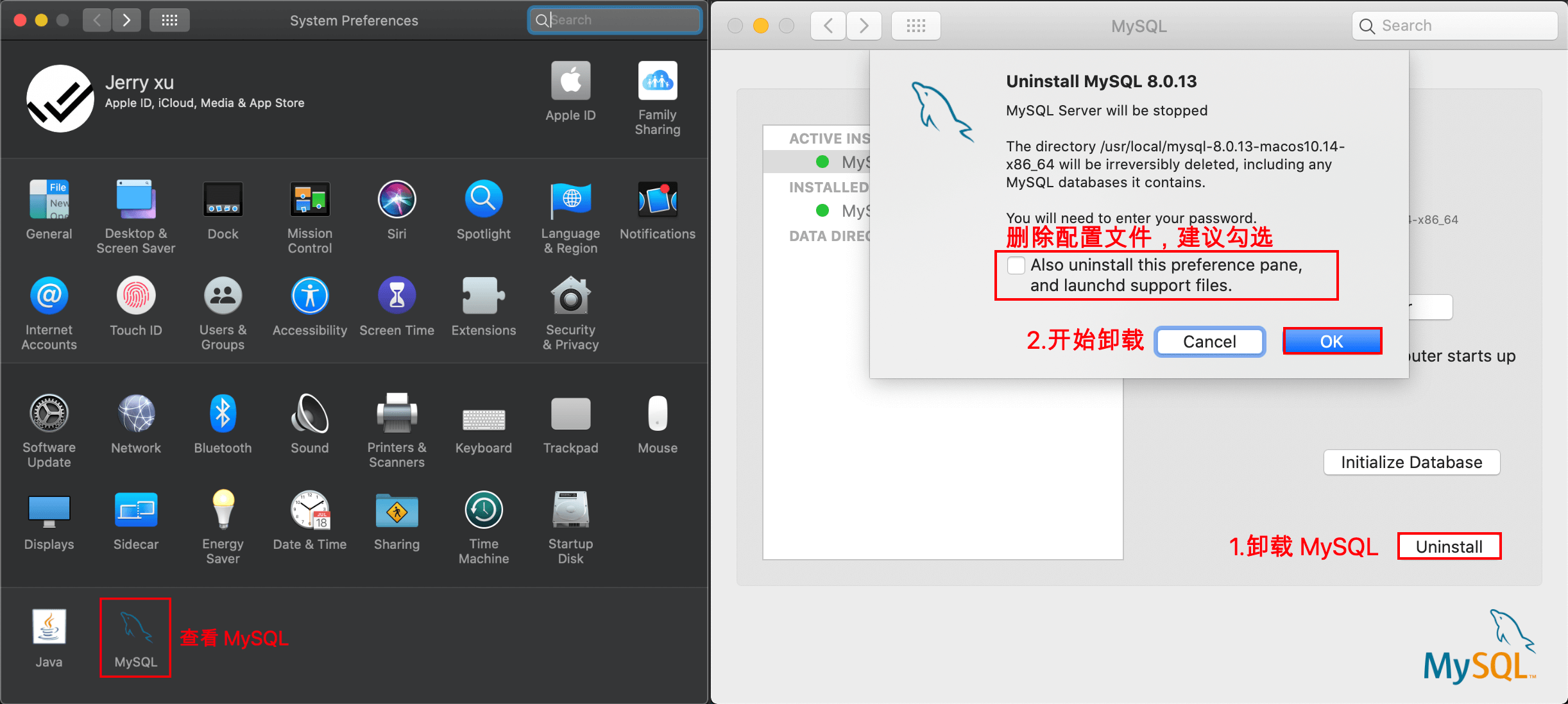Open Accessibility preferences
Screen dimensions: 1568x704
pos(310,306)
